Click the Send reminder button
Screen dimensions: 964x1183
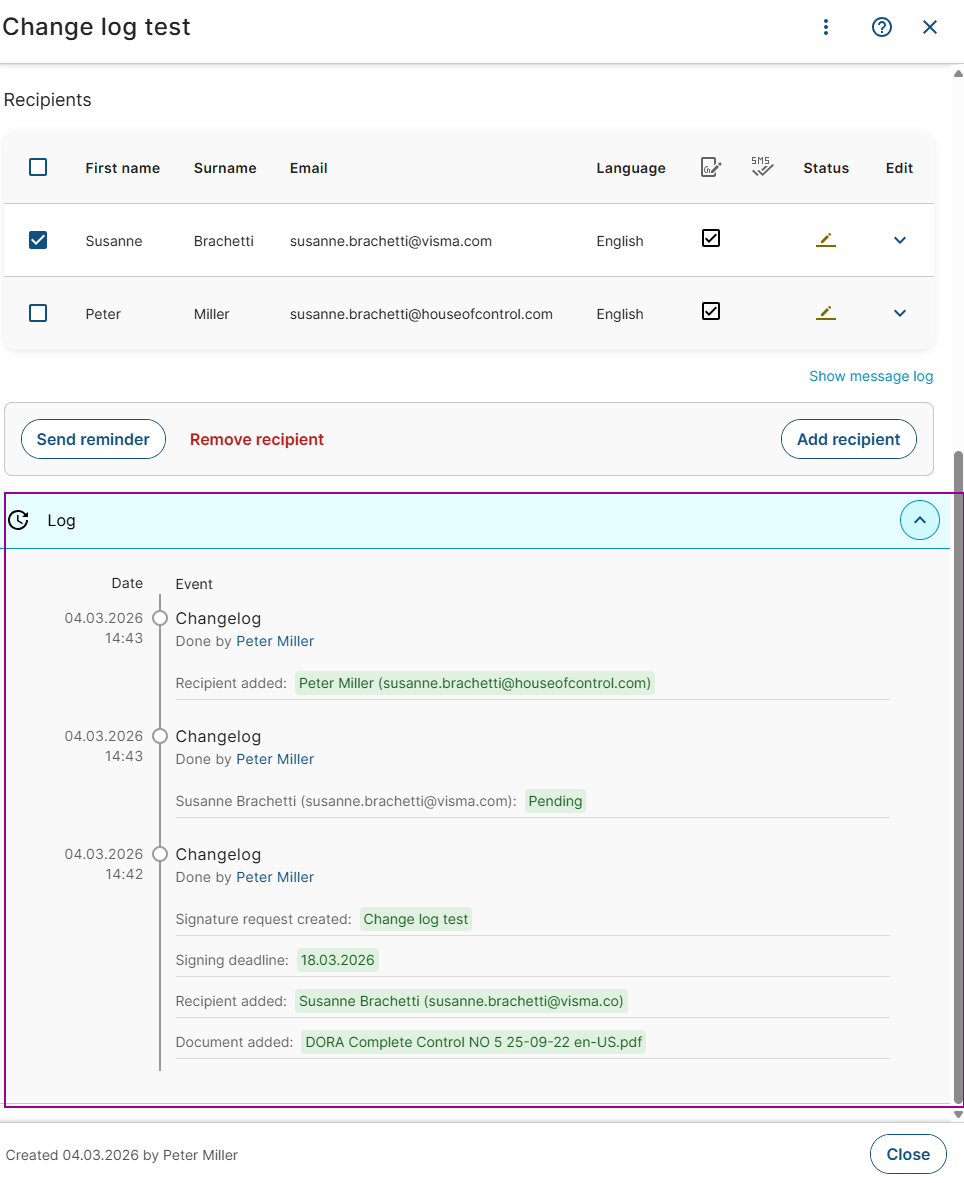93,439
